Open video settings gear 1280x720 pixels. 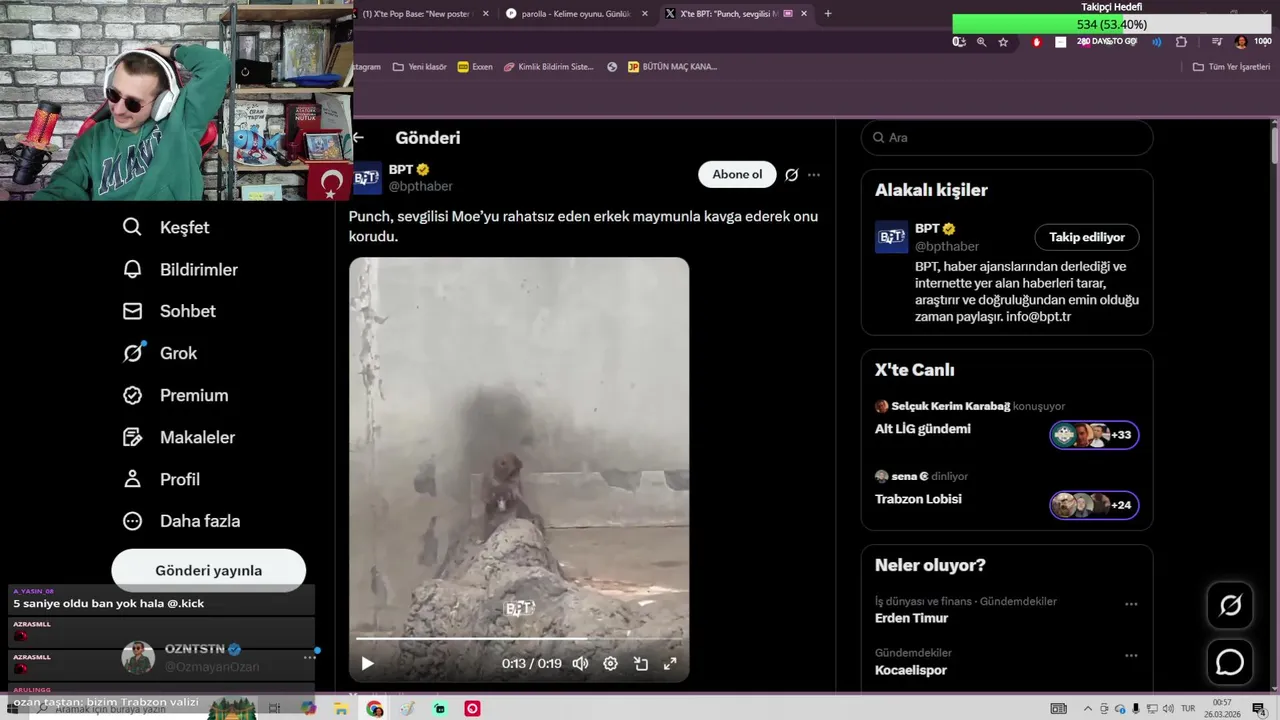[611, 663]
